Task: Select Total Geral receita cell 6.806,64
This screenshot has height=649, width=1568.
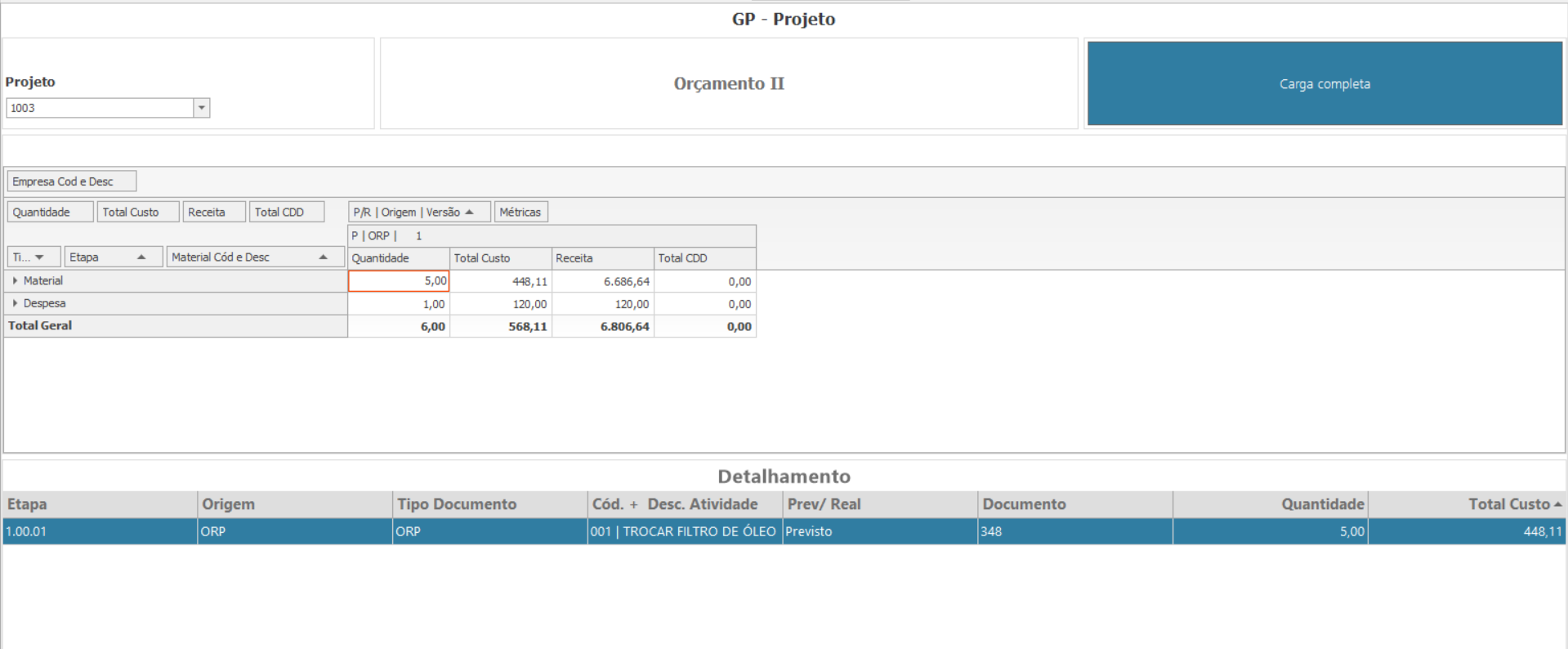Action: click(x=603, y=326)
